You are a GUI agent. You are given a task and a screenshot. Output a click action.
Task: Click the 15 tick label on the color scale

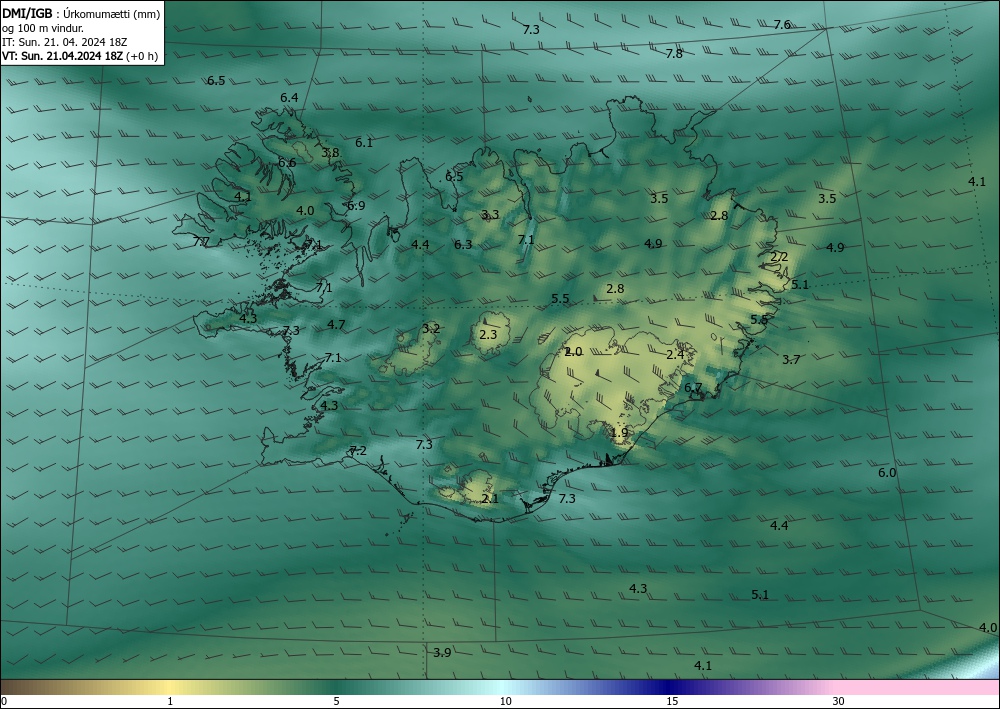pyautogui.click(x=672, y=701)
